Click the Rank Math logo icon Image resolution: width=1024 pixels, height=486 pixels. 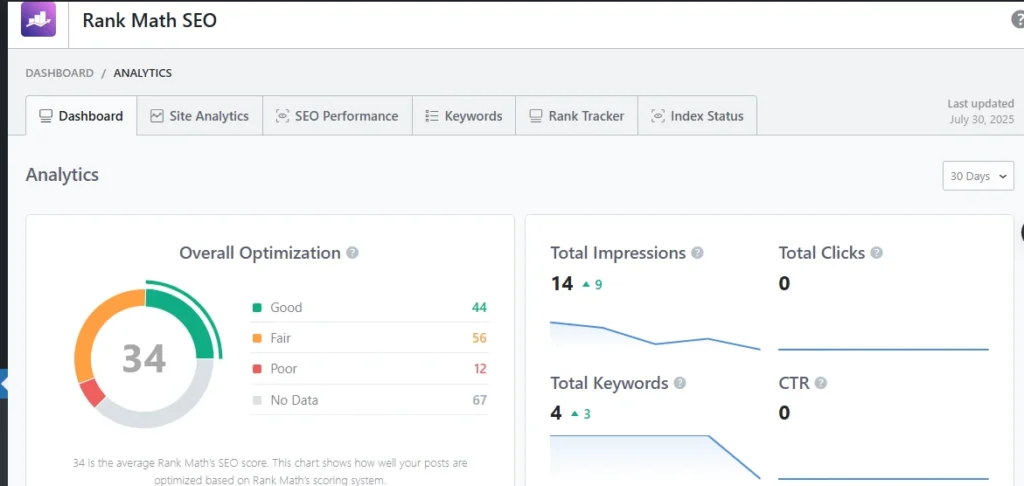(39, 19)
